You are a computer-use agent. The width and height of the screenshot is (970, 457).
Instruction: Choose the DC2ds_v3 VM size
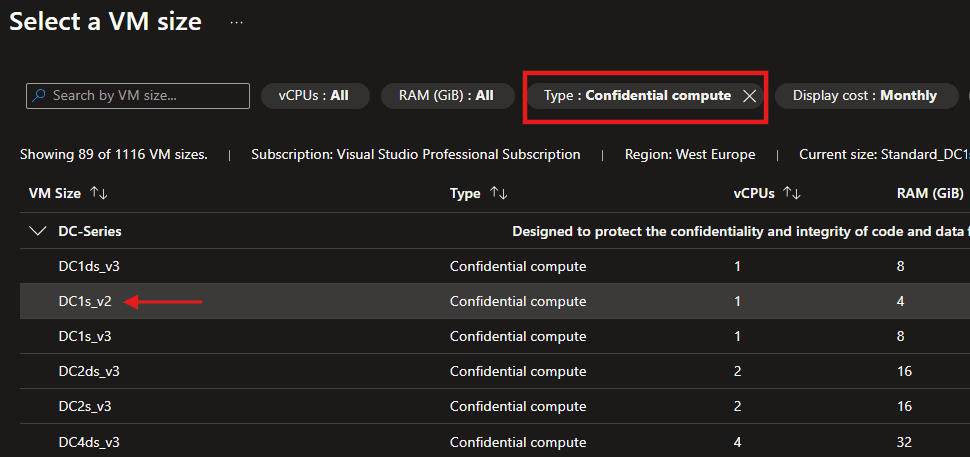pyautogui.click(x=89, y=371)
